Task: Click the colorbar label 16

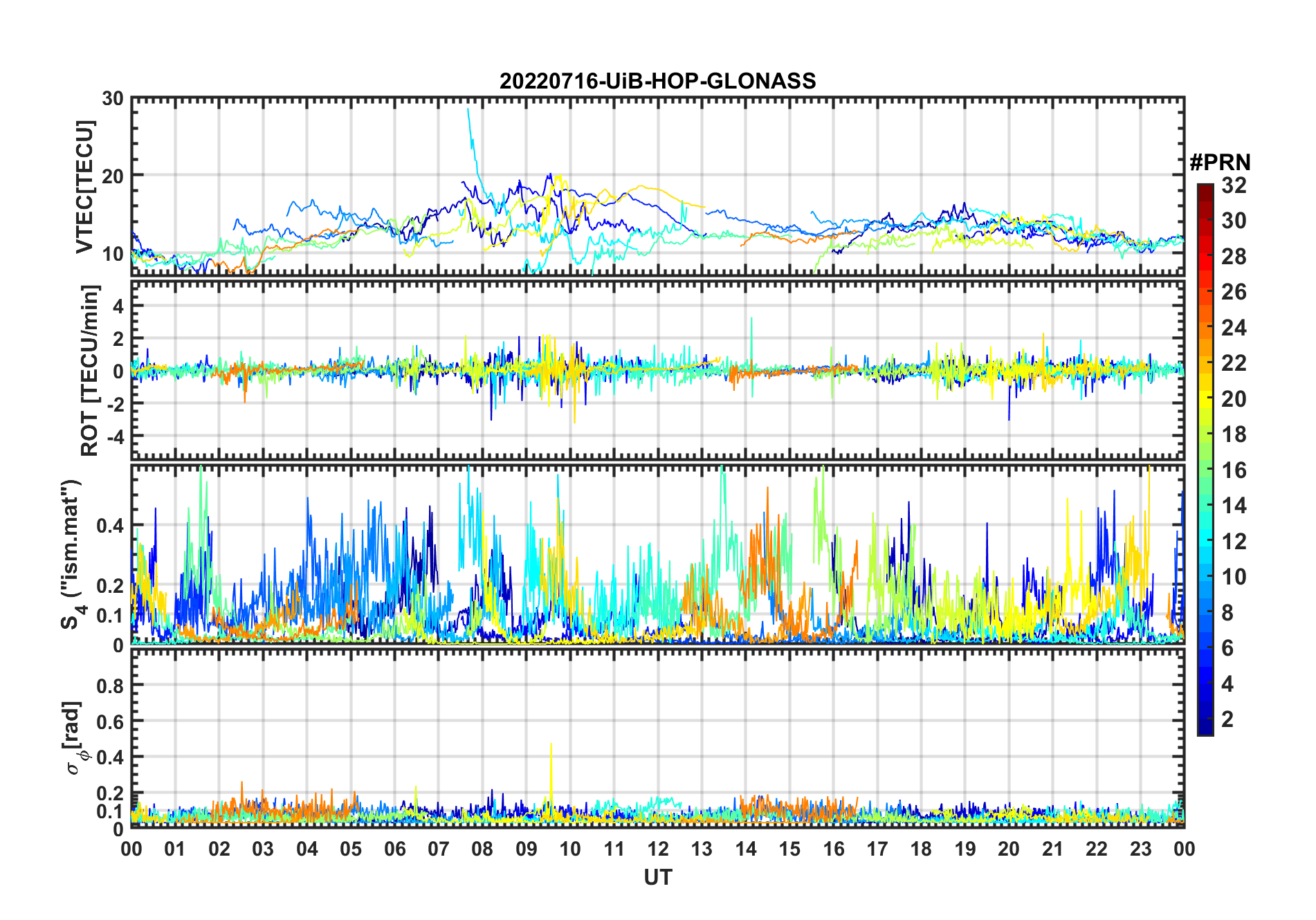Action: pos(1234,470)
